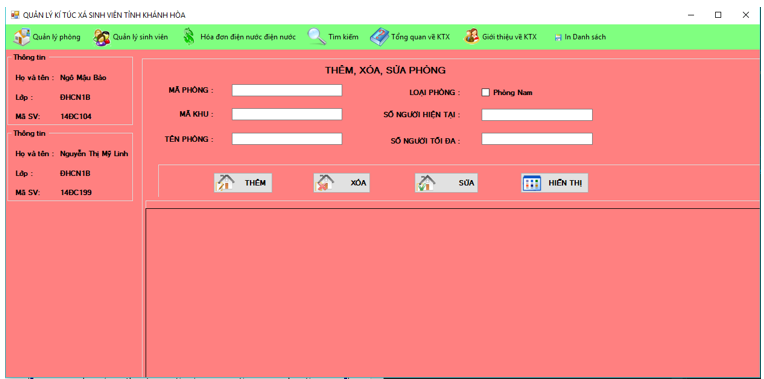764x379 pixels.
Task: Click the Quản lý phòng house icon
Action: (x=21, y=37)
